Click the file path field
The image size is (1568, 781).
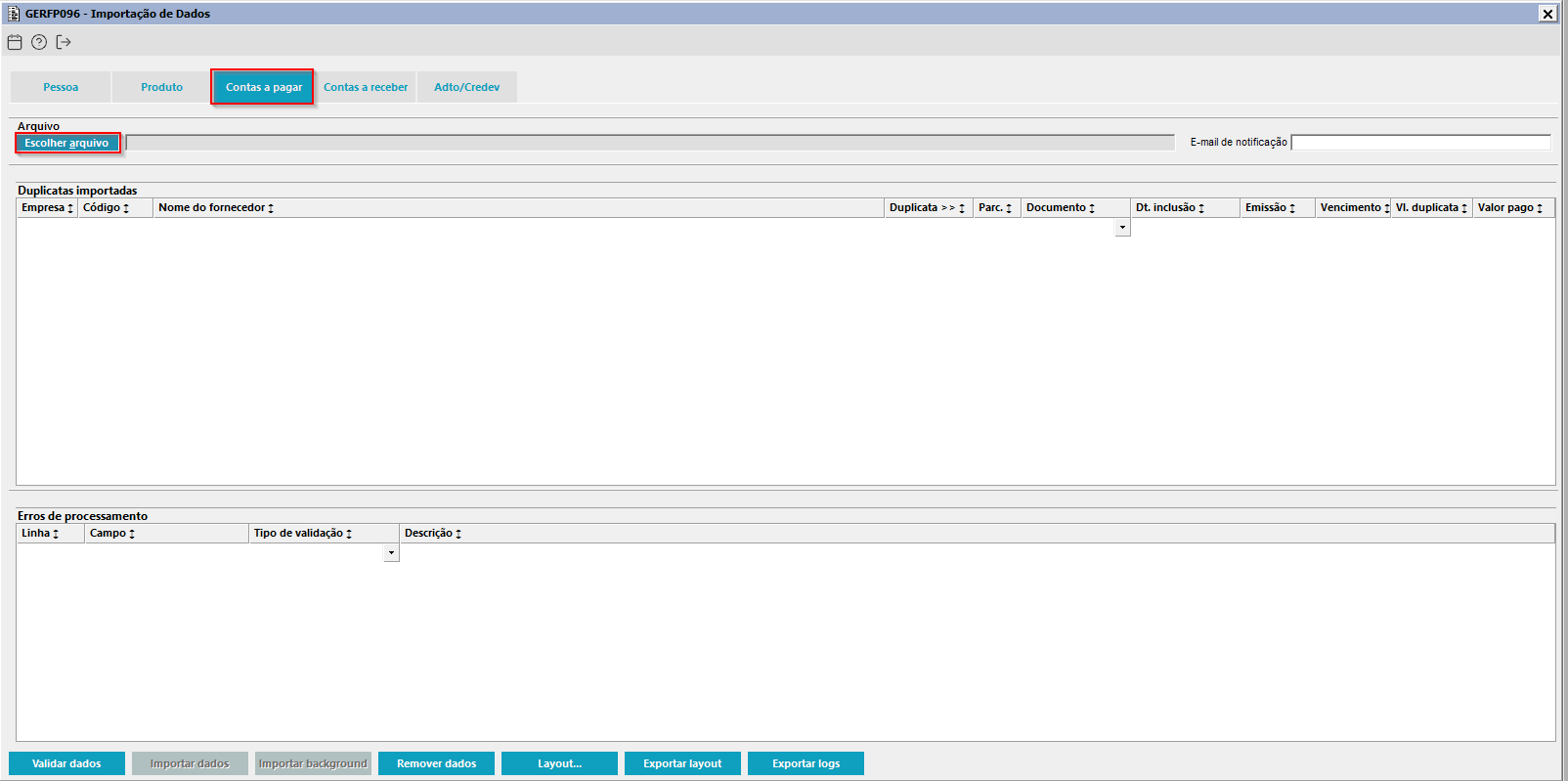click(x=650, y=143)
